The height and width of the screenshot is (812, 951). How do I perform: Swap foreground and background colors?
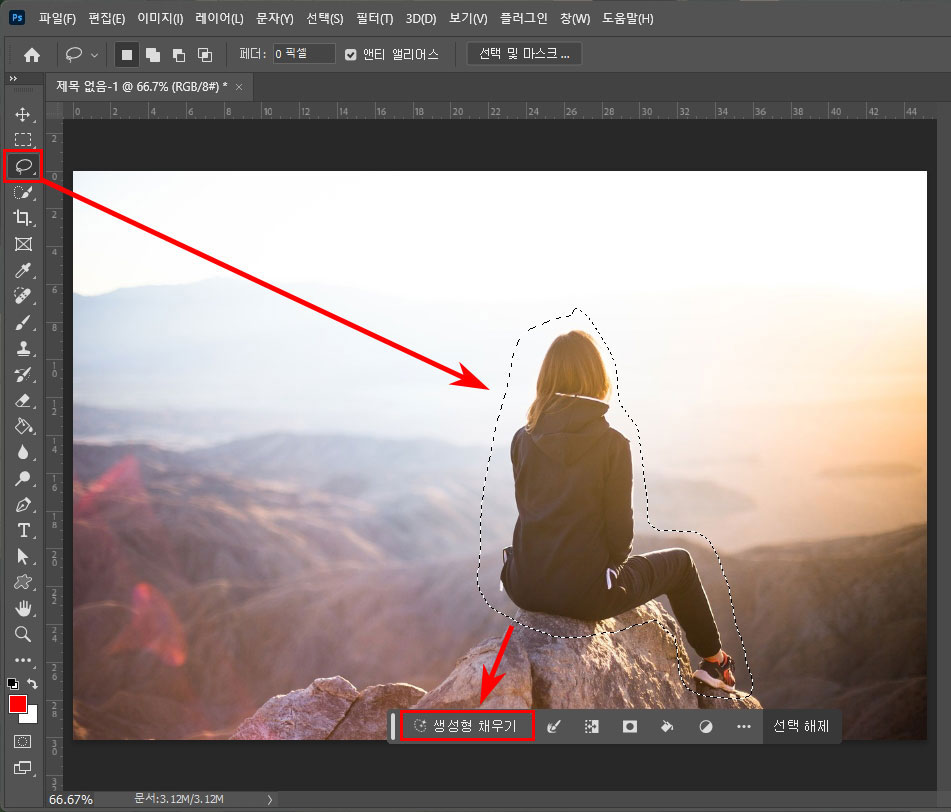pos(33,683)
